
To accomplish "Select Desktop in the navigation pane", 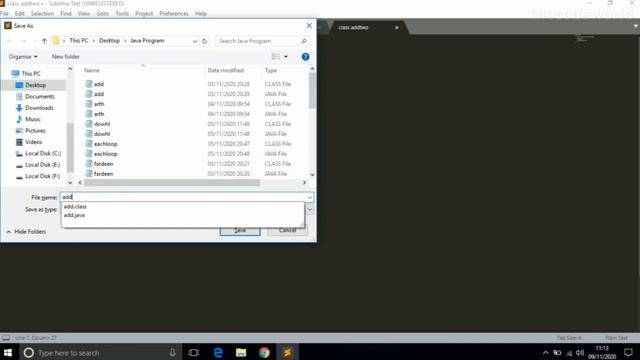I will (x=35, y=85).
